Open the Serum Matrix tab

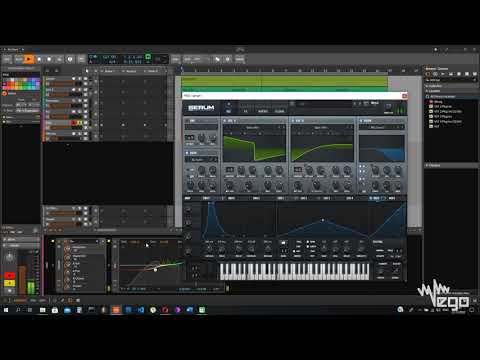263,111
